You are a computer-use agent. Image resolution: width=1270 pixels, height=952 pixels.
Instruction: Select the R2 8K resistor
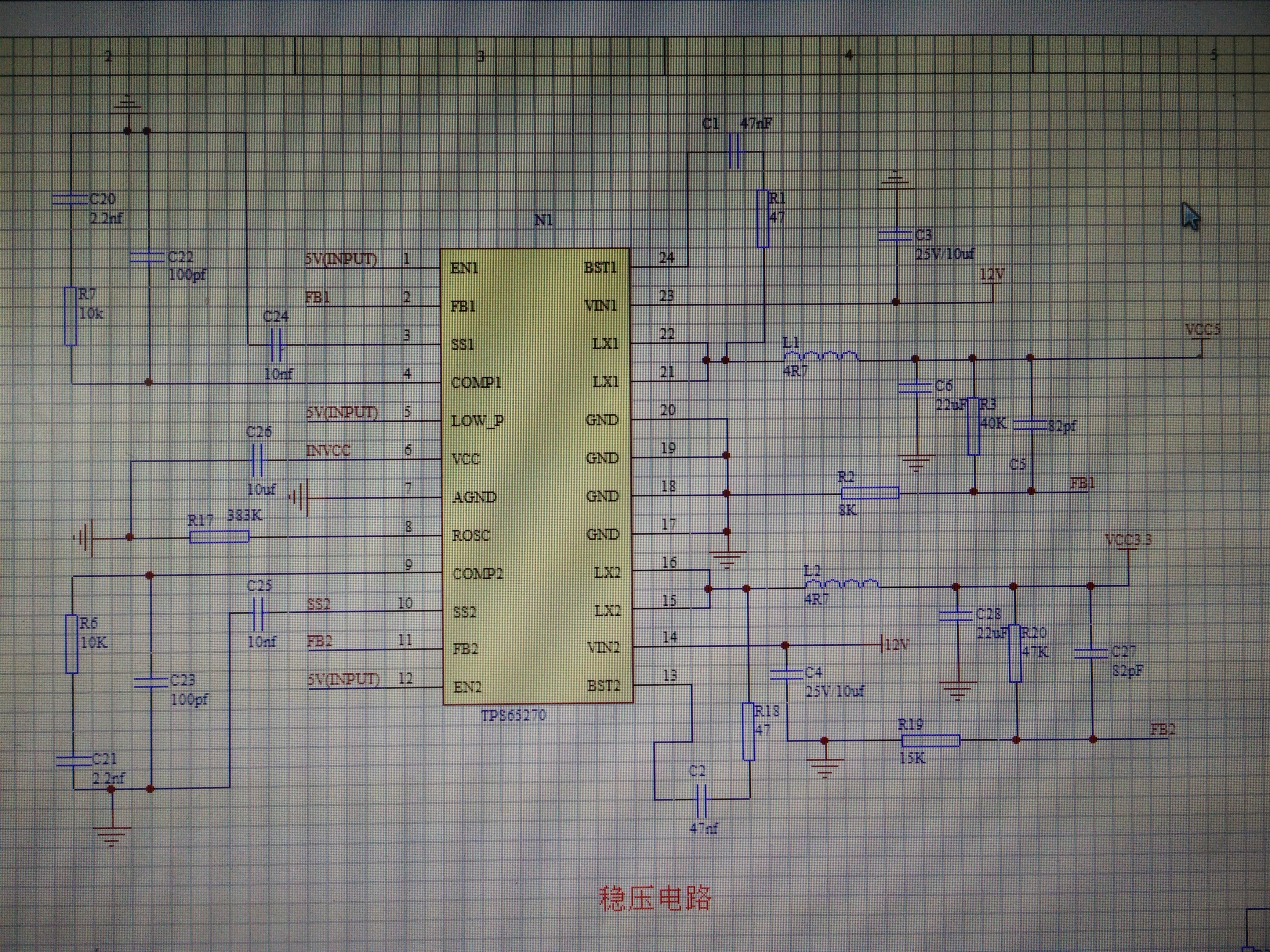pos(870,493)
